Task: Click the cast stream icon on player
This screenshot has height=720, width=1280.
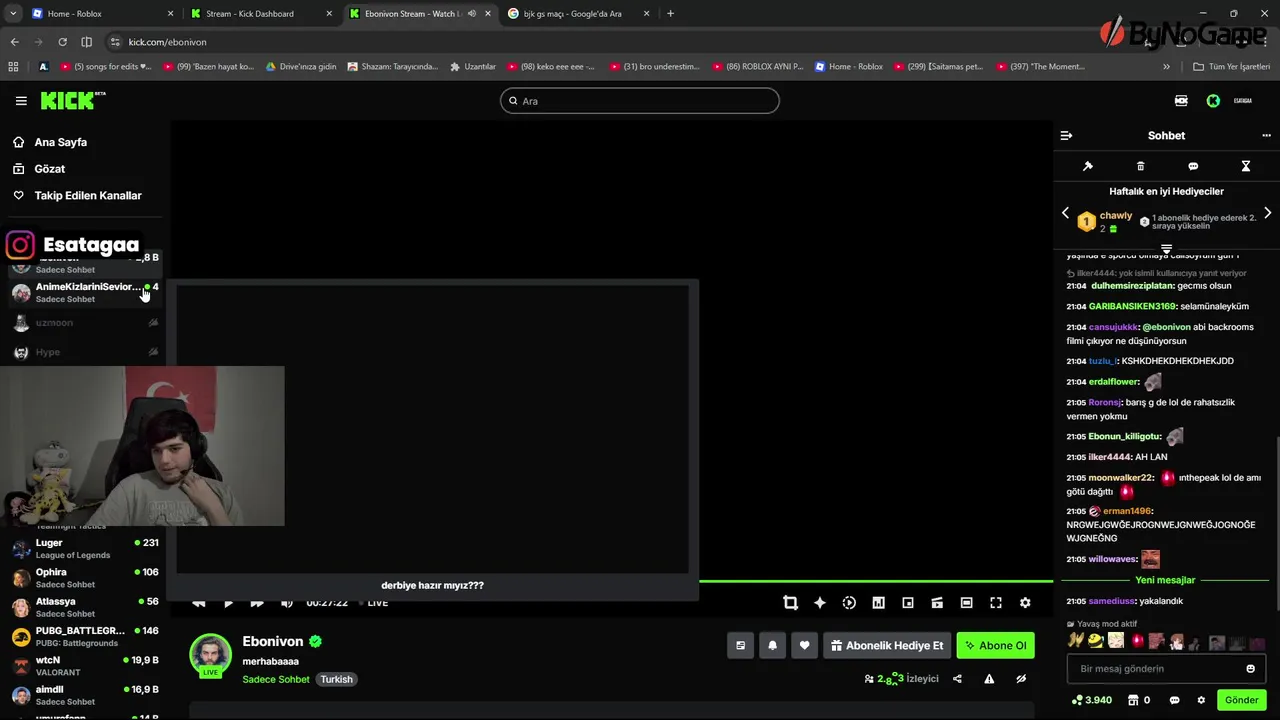Action: tap(937, 603)
